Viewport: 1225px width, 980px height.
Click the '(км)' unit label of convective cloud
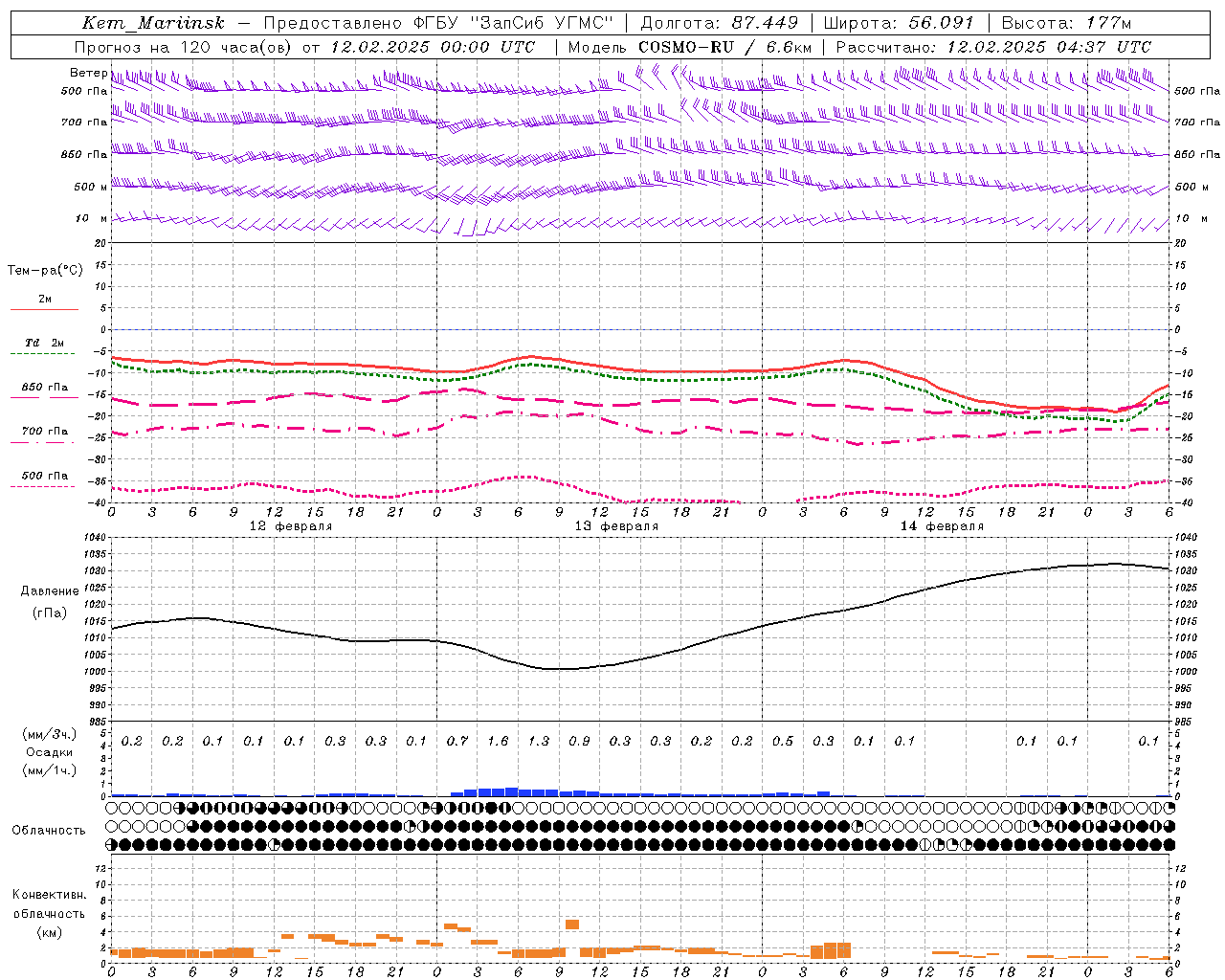[49, 932]
